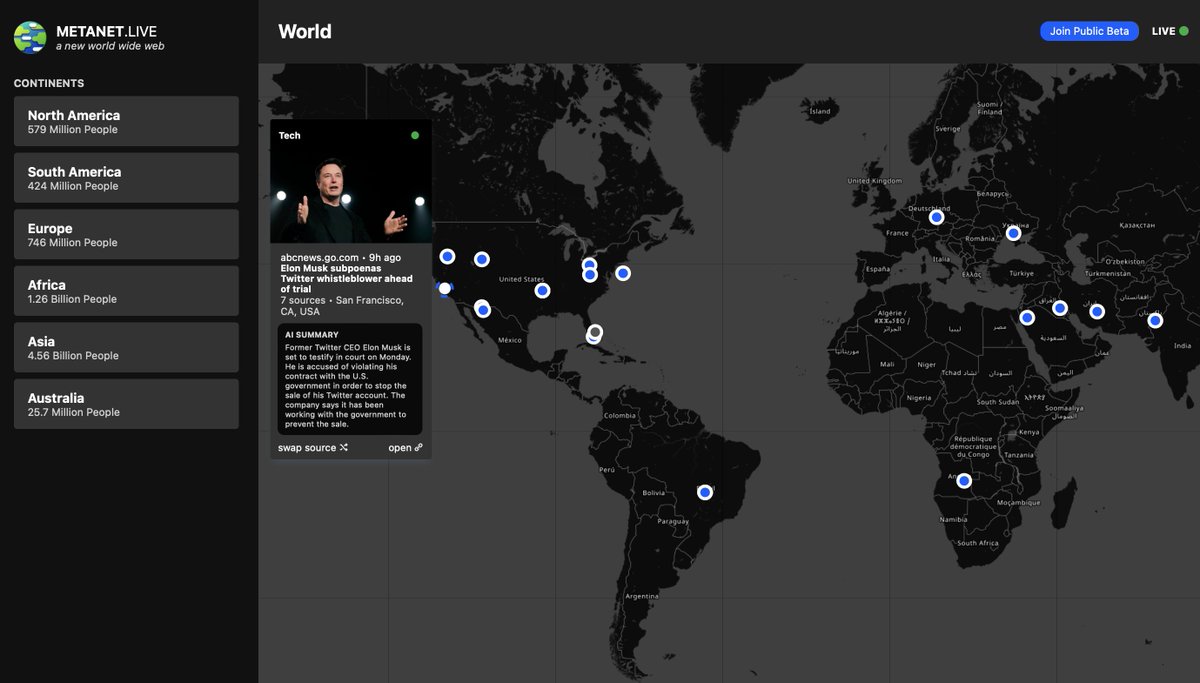1200x683 pixels.
Task: Select the marker in the central United States
Action: pos(542,291)
